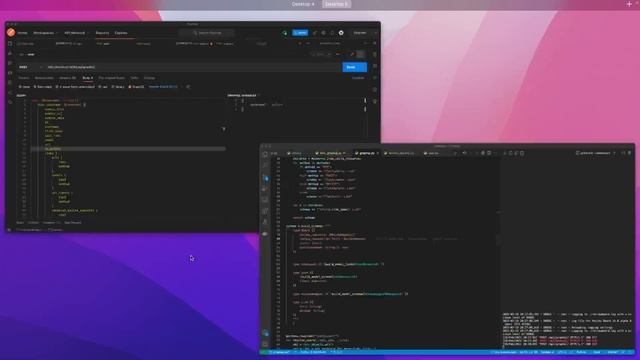This screenshot has height=360, width=640.
Task: Expand the arrow beside Upgrade
Action: coord(375,33)
